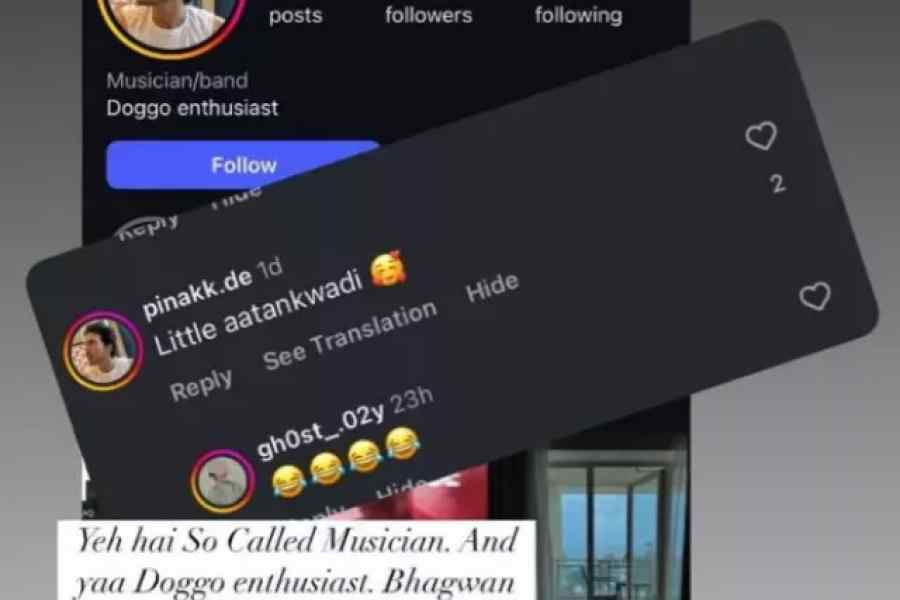
Task: Click the Yeh hai So Called Musician caption
Action: [297, 560]
